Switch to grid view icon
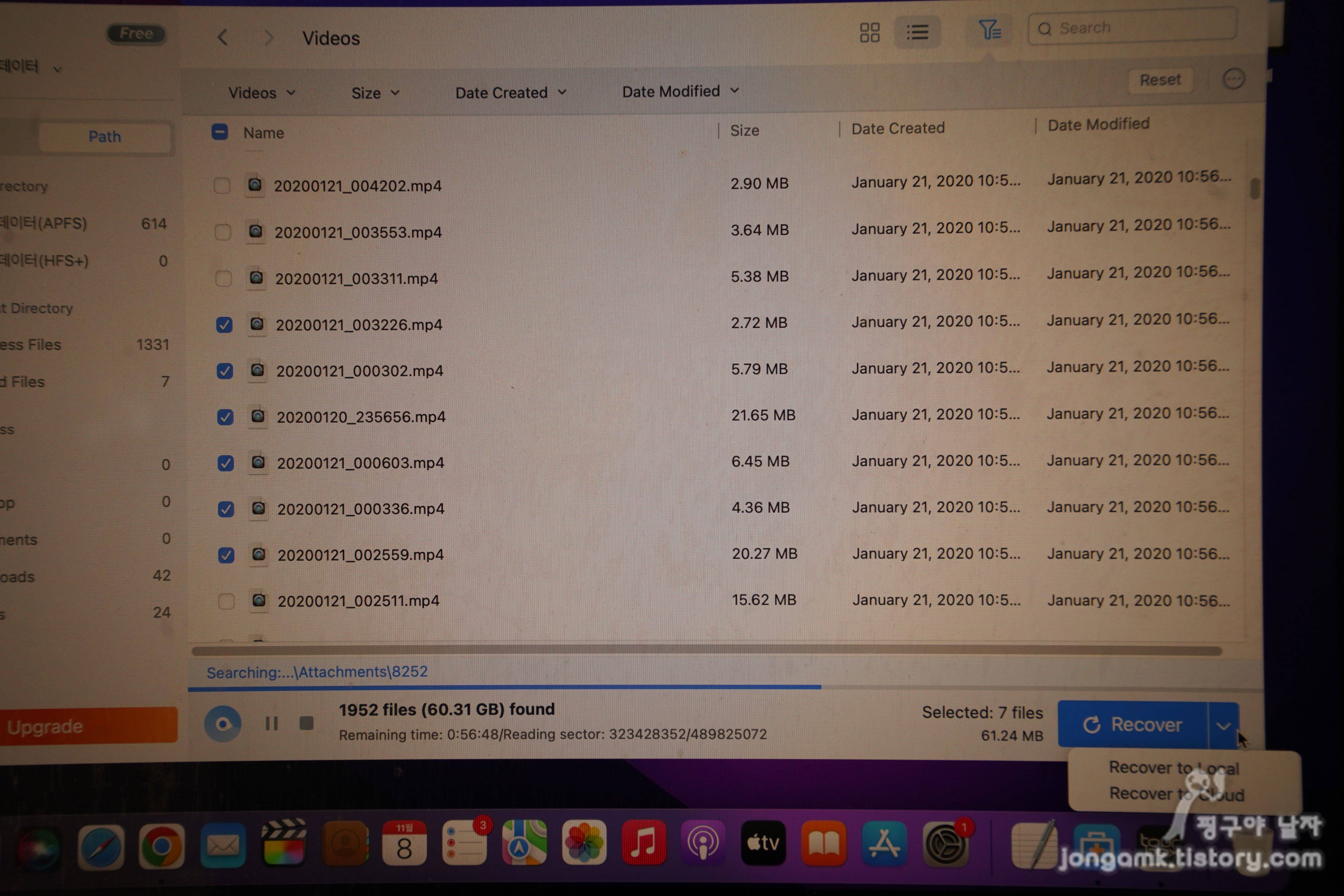 [x=869, y=33]
